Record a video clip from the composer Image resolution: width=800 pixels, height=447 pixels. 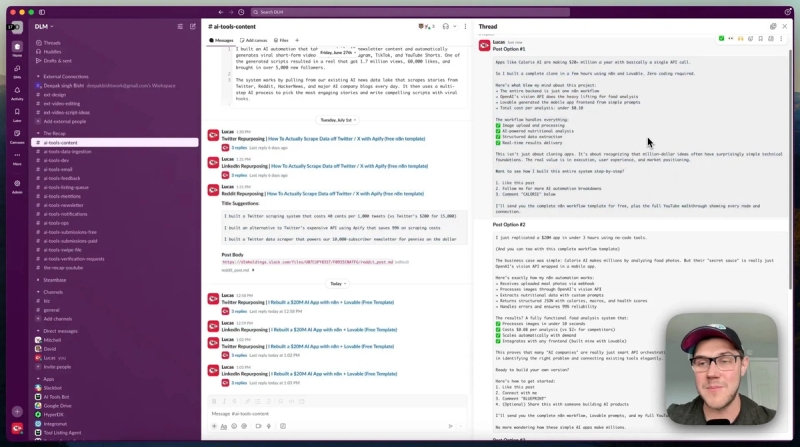click(258, 426)
